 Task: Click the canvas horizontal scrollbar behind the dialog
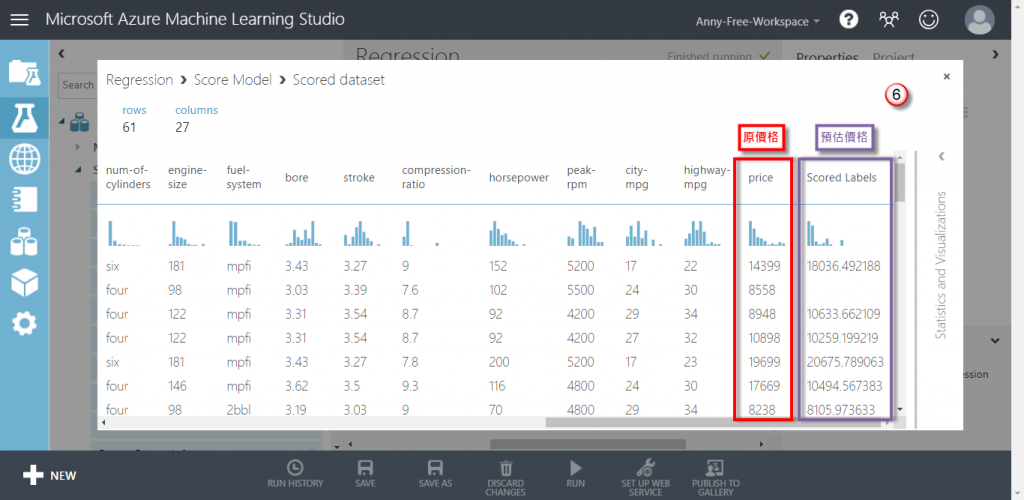tap(588, 445)
